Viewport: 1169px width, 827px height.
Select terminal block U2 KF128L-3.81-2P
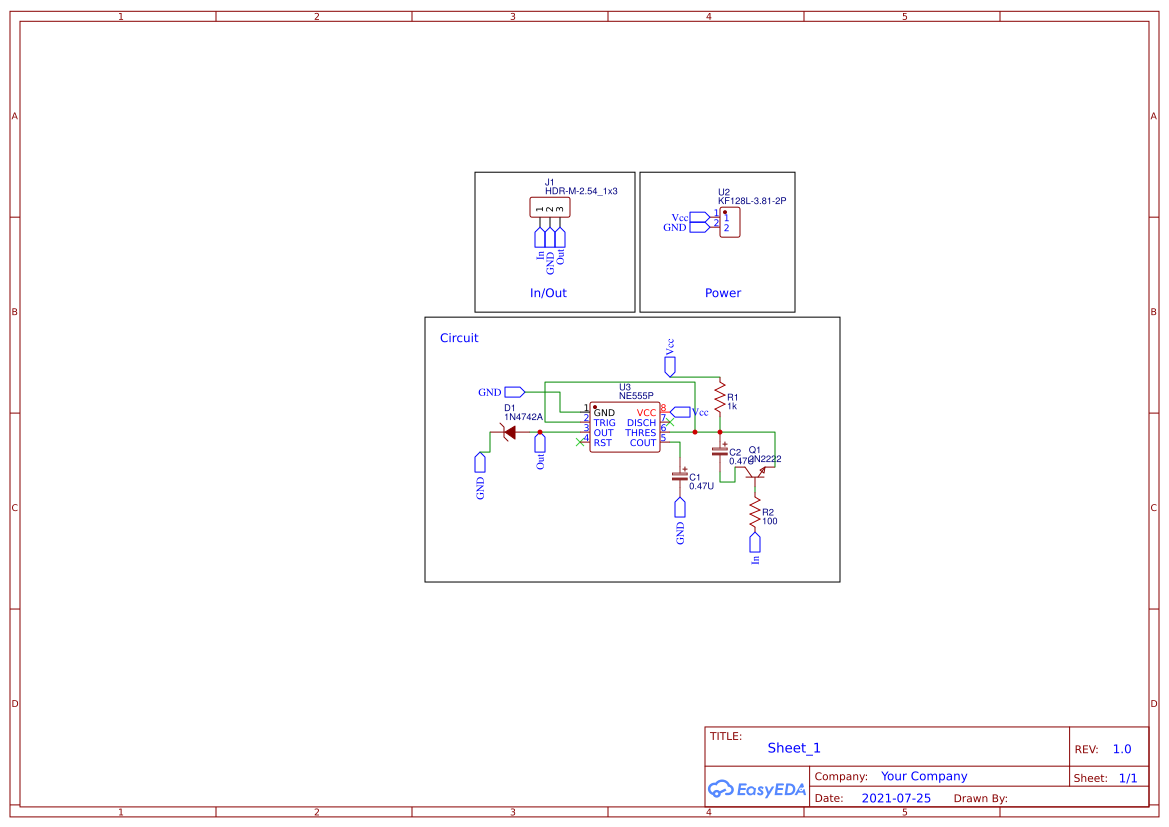(728, 223)
